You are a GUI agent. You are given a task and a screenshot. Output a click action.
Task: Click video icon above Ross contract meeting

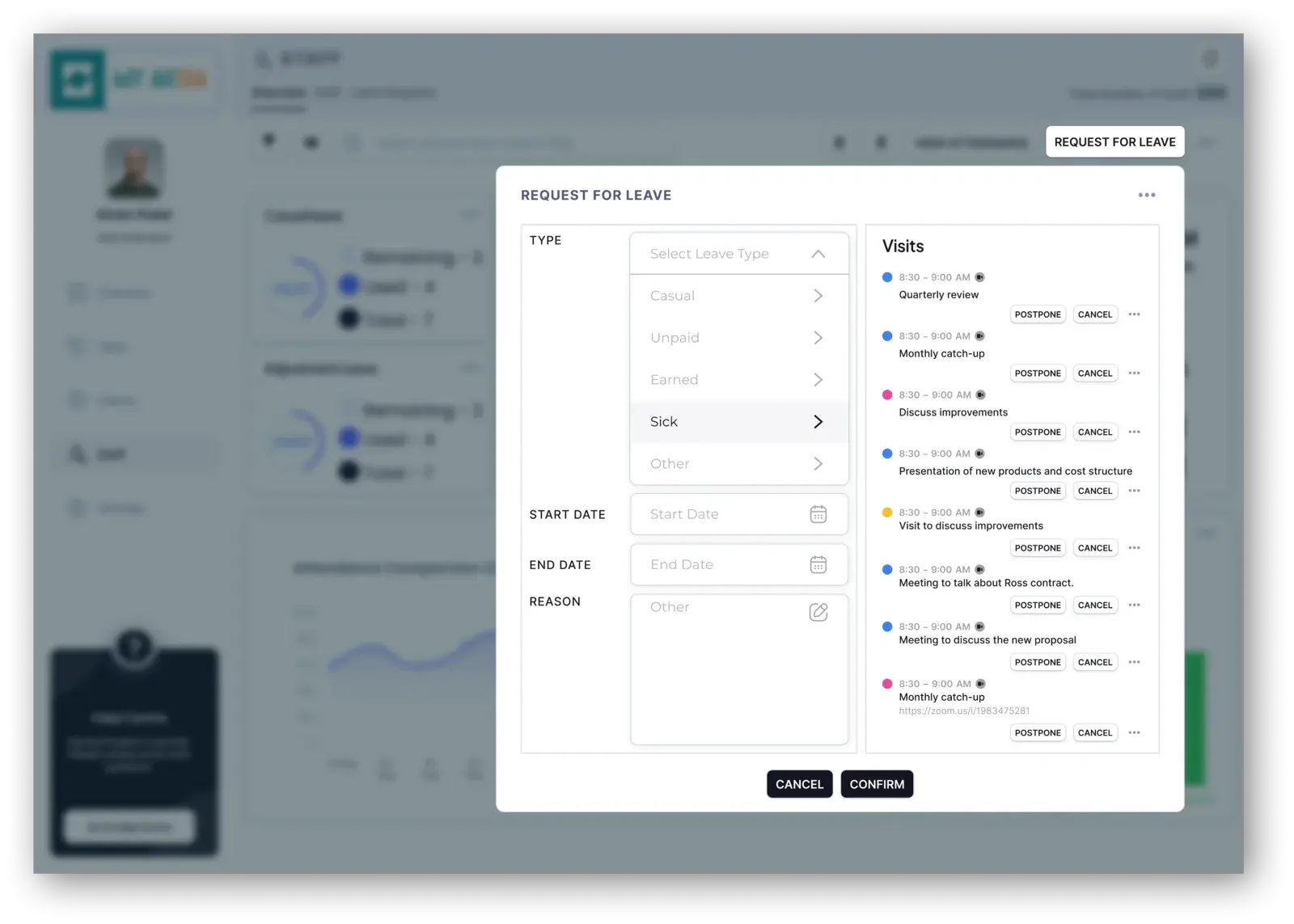pyautogui.click(x=979, y=570)
